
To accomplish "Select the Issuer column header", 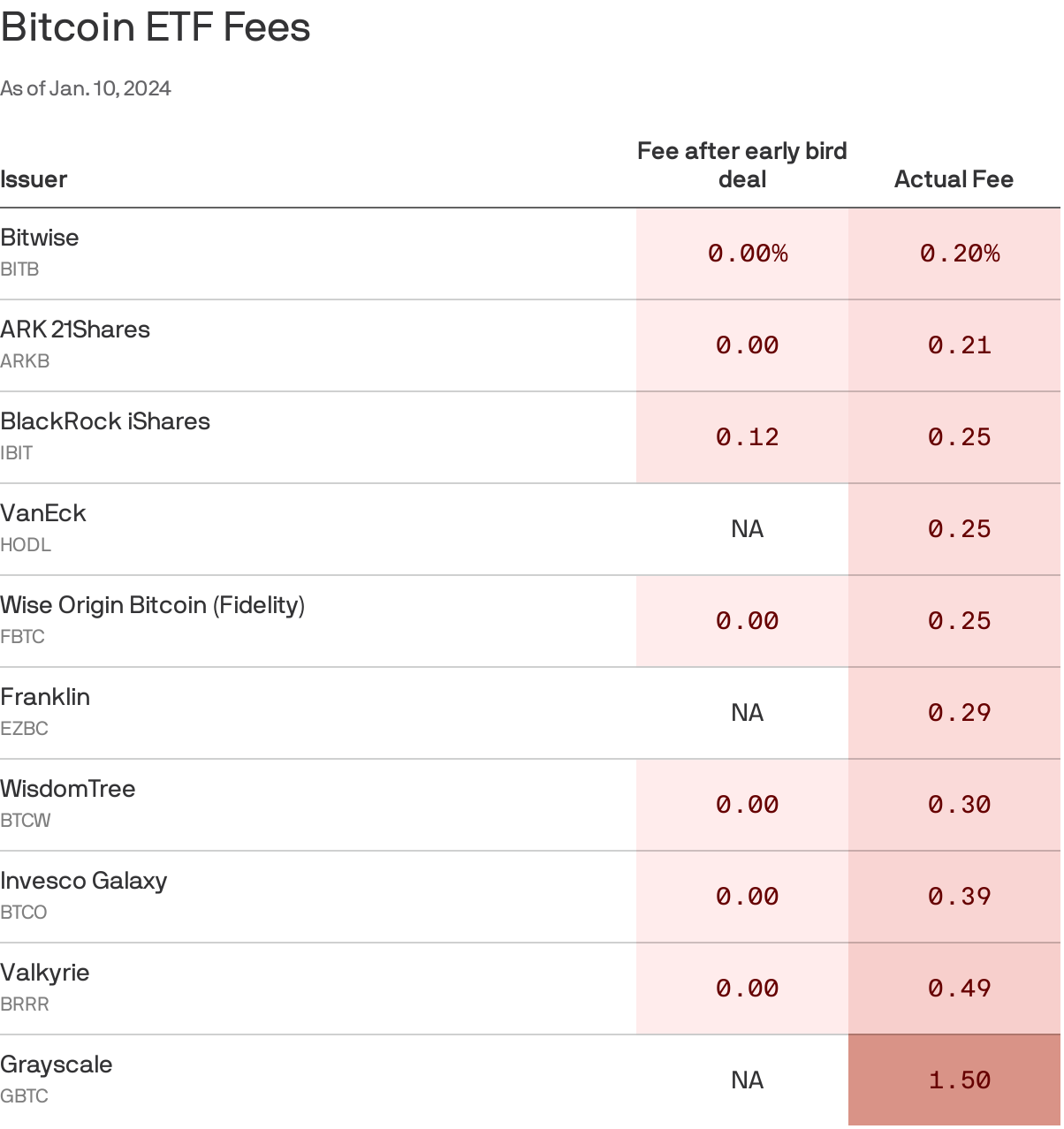I will click(x=34, y=179).
